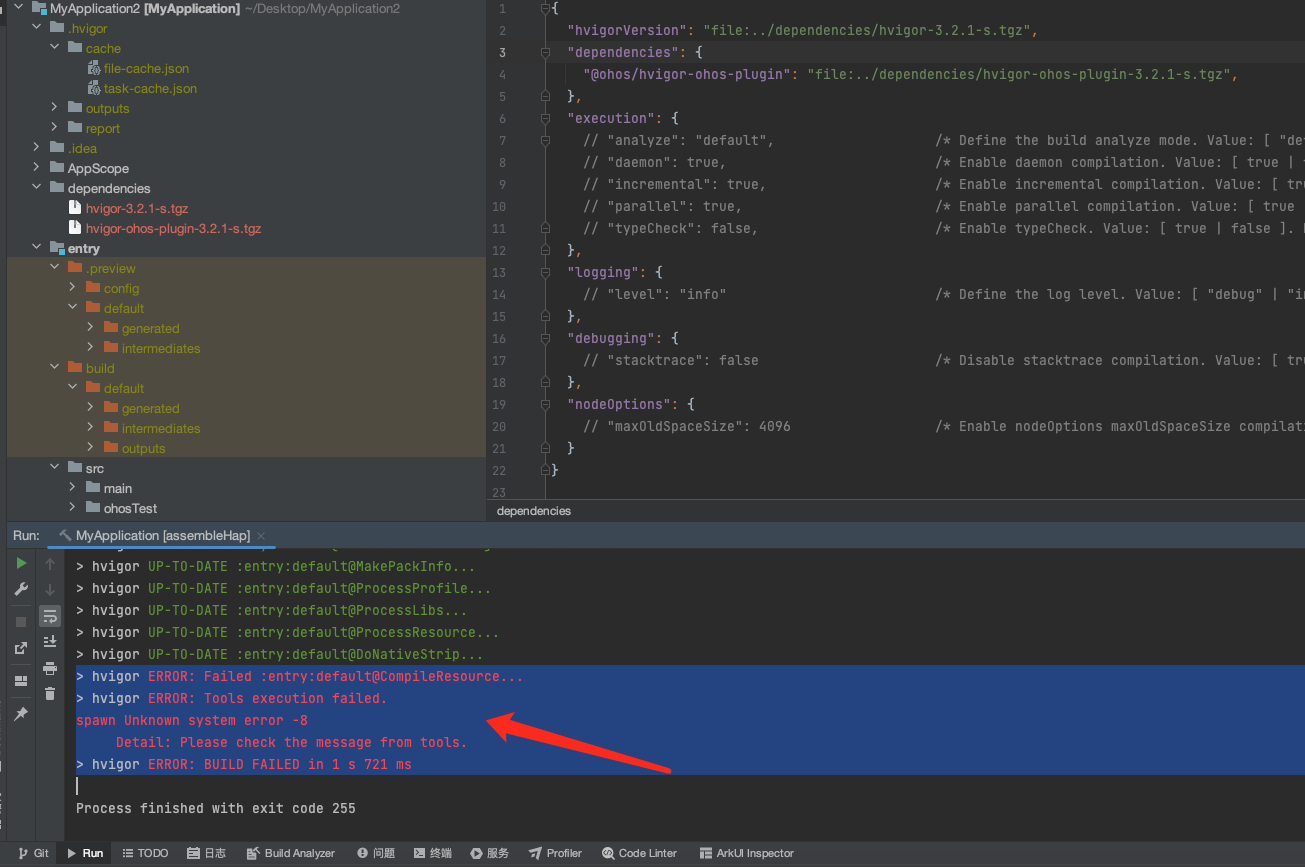The width and height of the screenshot is (1305, 867).
Task: Click the "Process finished with exit code 255" line
Action: point(216,808)
